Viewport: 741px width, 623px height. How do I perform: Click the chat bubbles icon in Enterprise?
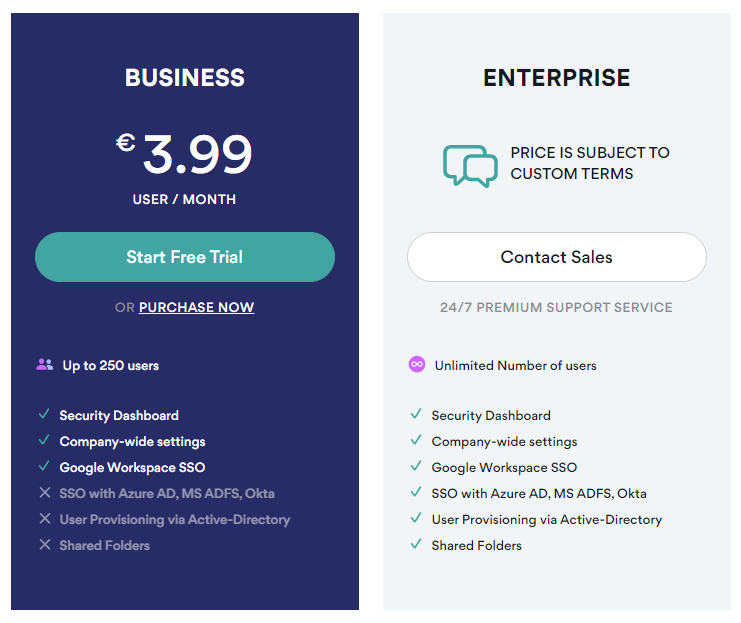(470, 166)
